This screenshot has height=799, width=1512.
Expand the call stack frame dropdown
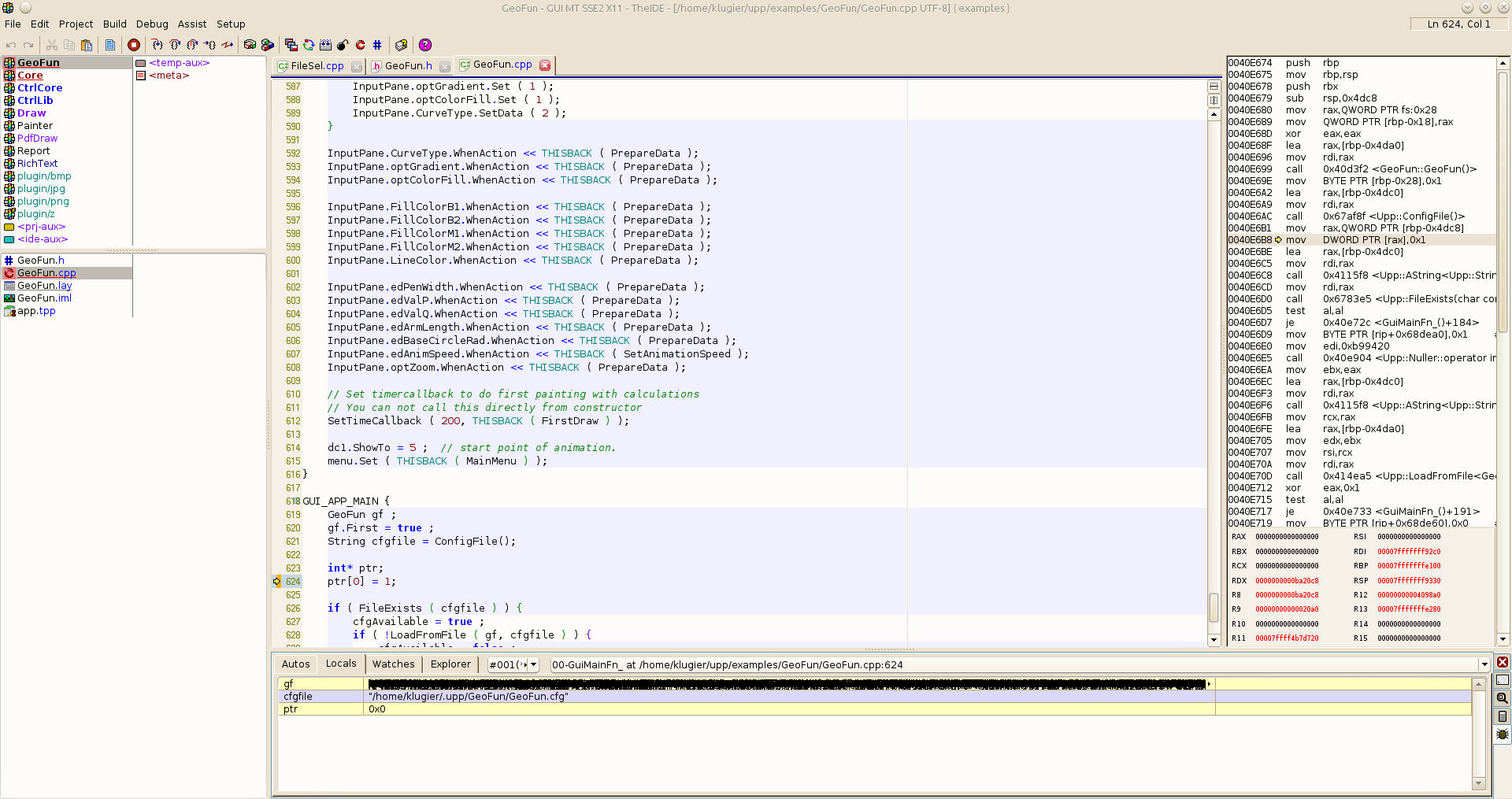[1484, 664]
